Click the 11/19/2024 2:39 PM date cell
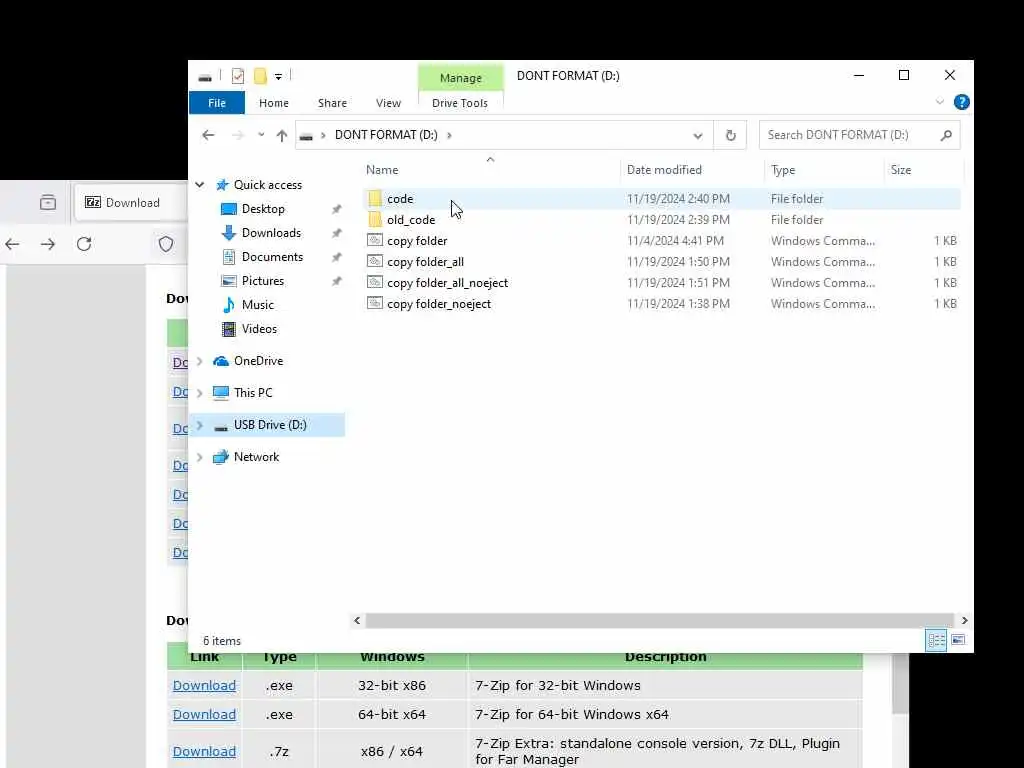The height and width of the screenshot is (768, 1024). [678, 220]
